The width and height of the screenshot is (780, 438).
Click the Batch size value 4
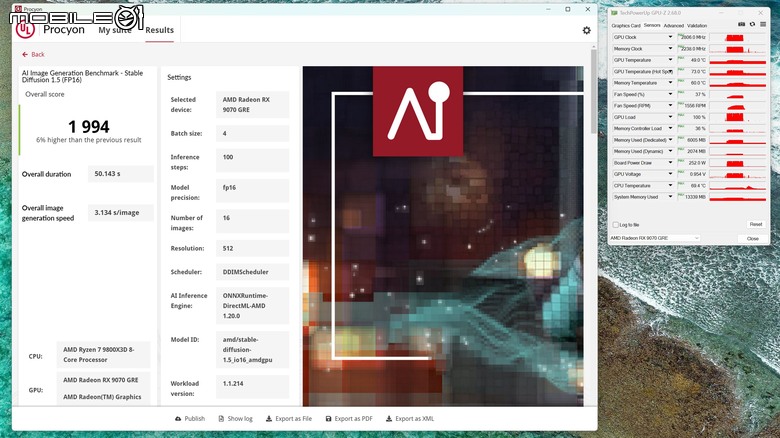point(252,133)
